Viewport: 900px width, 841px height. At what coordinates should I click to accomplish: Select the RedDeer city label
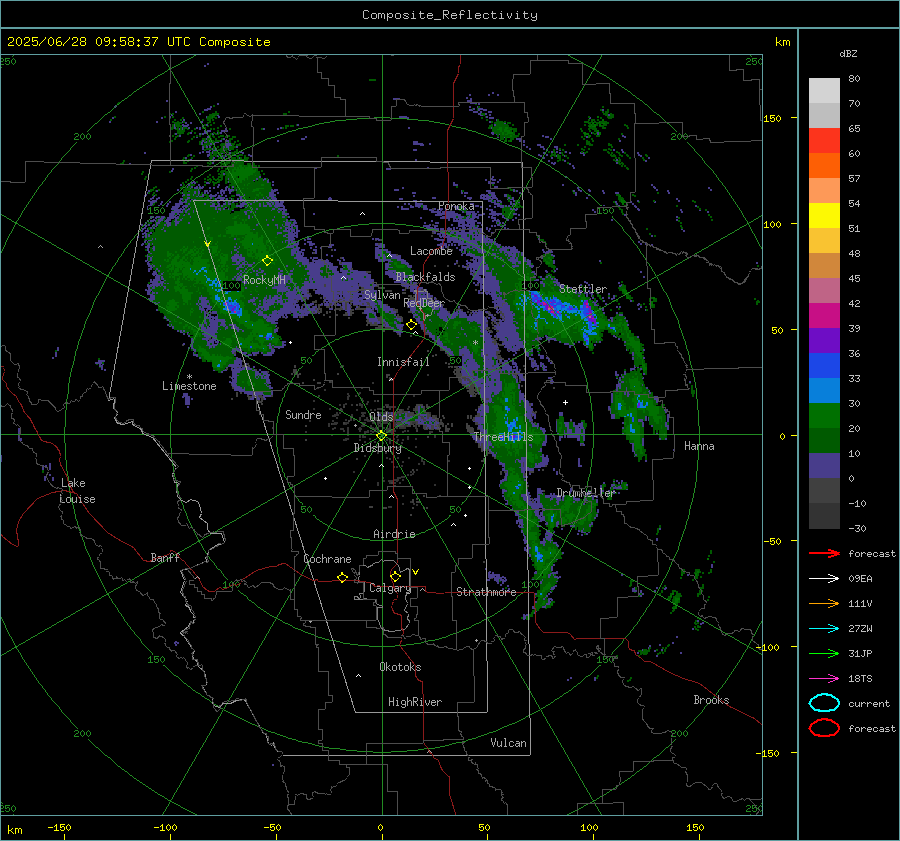pyautogui.click(x=424, y=303)
